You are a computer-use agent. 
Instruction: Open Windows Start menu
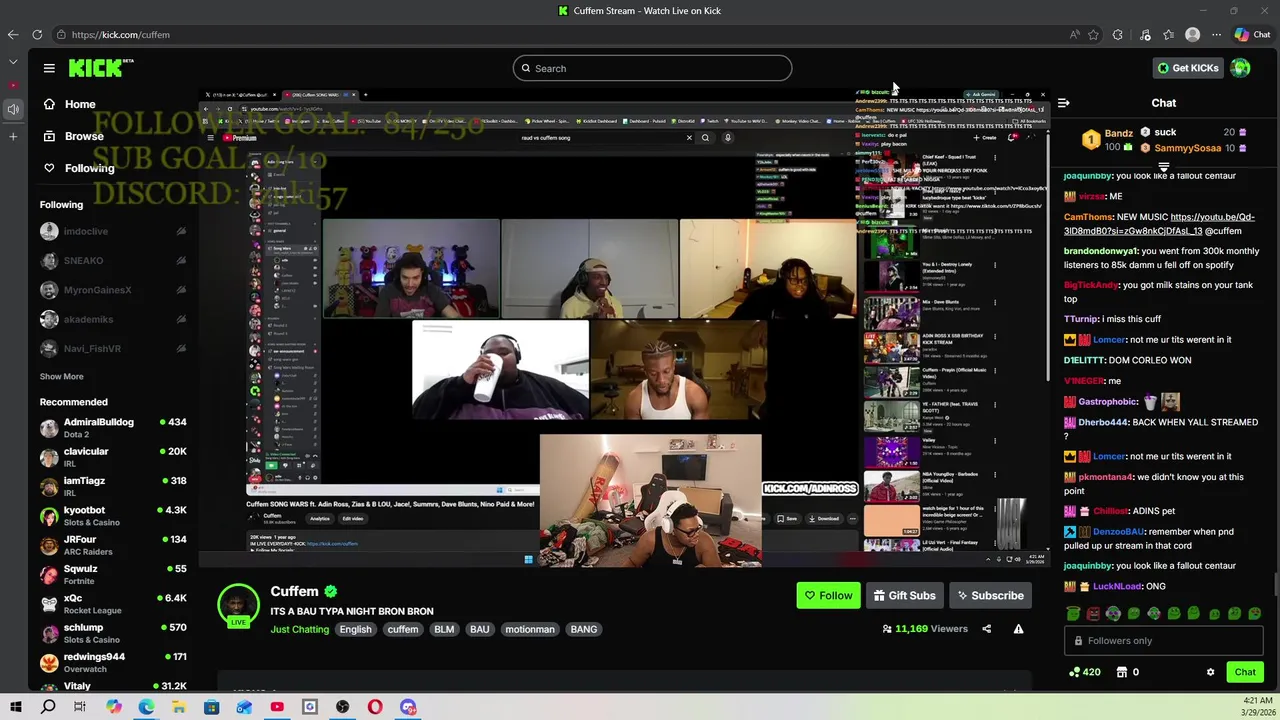(16, 707)
